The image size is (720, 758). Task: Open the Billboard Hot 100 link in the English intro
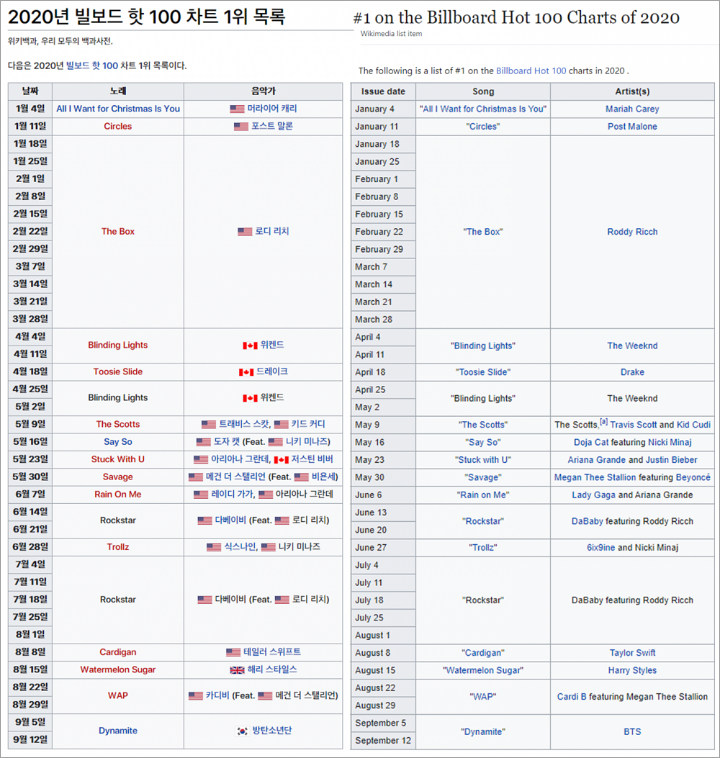tap(531, 71)
